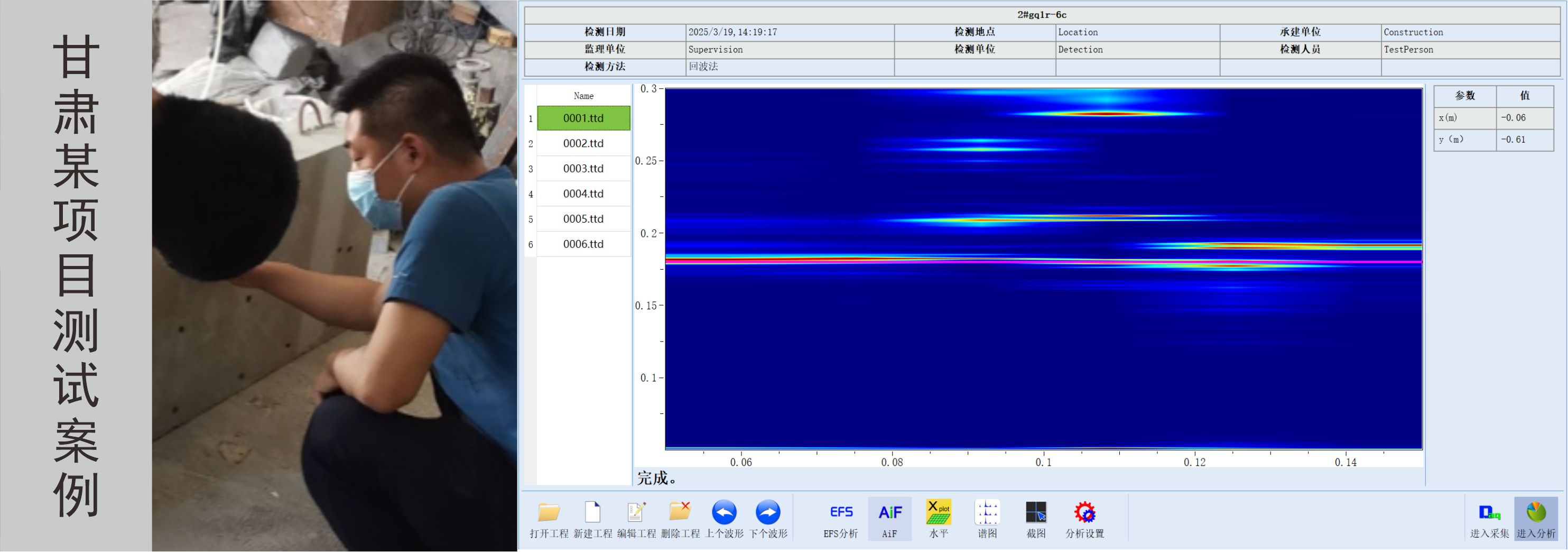Click the New Project icon (新建工程)
Screen dimensions: 1568x552
(x=592, y=513)
